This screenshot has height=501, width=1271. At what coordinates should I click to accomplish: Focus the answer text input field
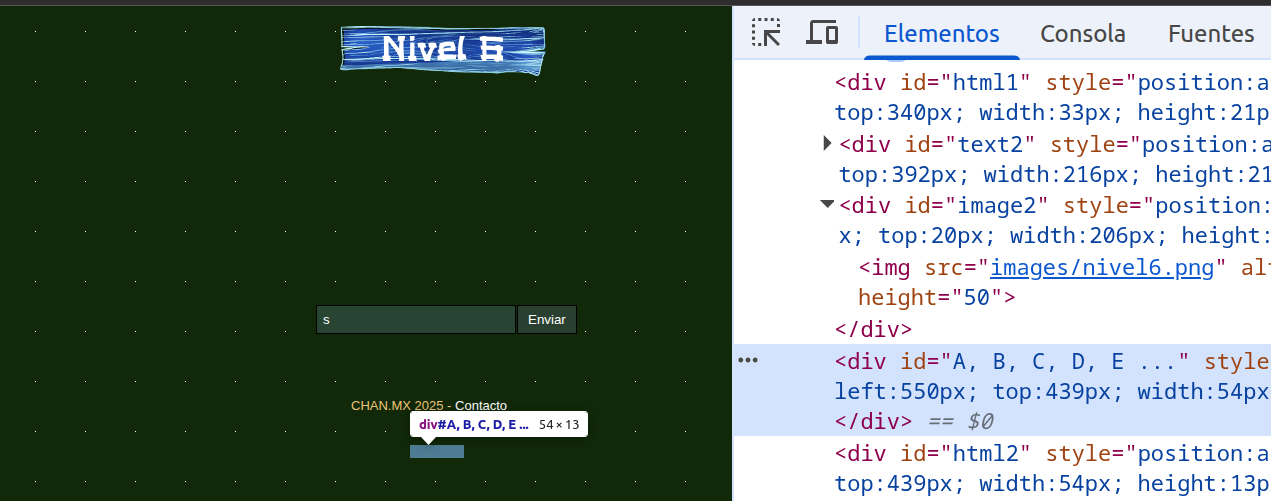pos(415,320)
